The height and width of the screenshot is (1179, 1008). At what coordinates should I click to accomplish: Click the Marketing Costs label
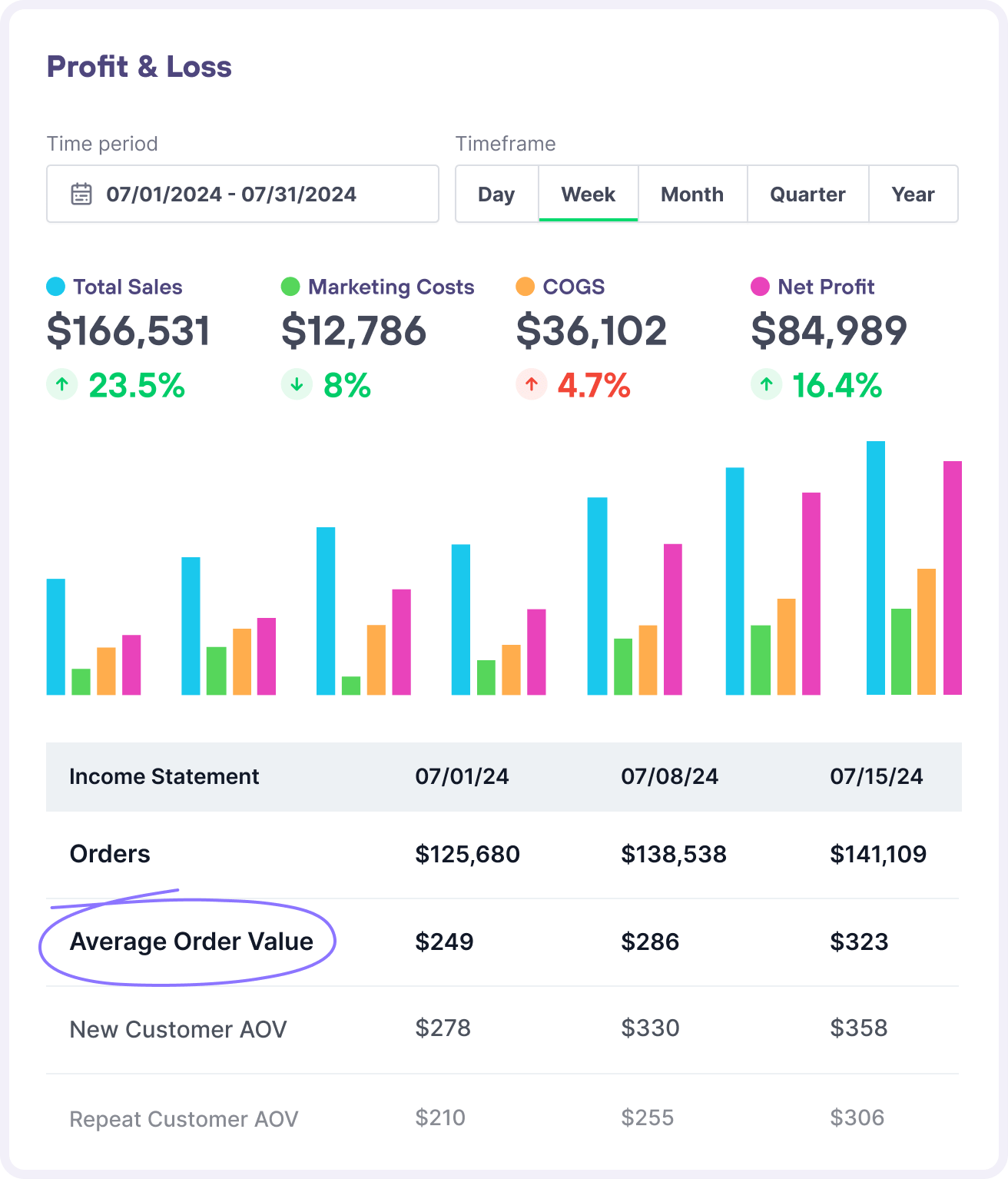tap(391, 287)
